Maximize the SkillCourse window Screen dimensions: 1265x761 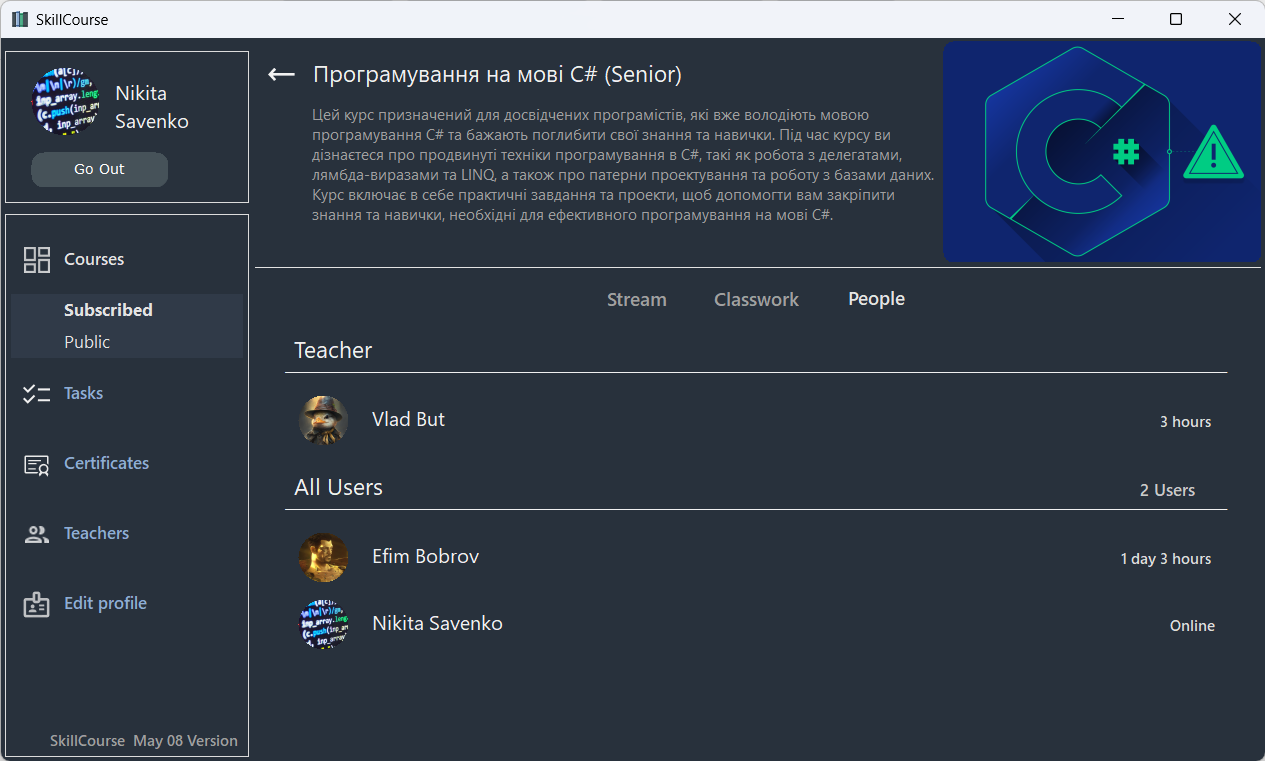pos(1176,19)
